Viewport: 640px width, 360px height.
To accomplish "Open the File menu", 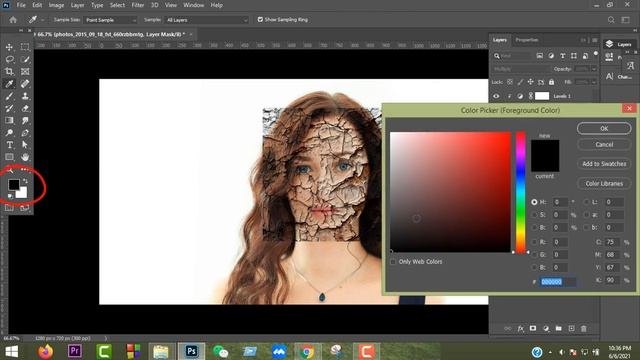I will click(x=21, y=5).
